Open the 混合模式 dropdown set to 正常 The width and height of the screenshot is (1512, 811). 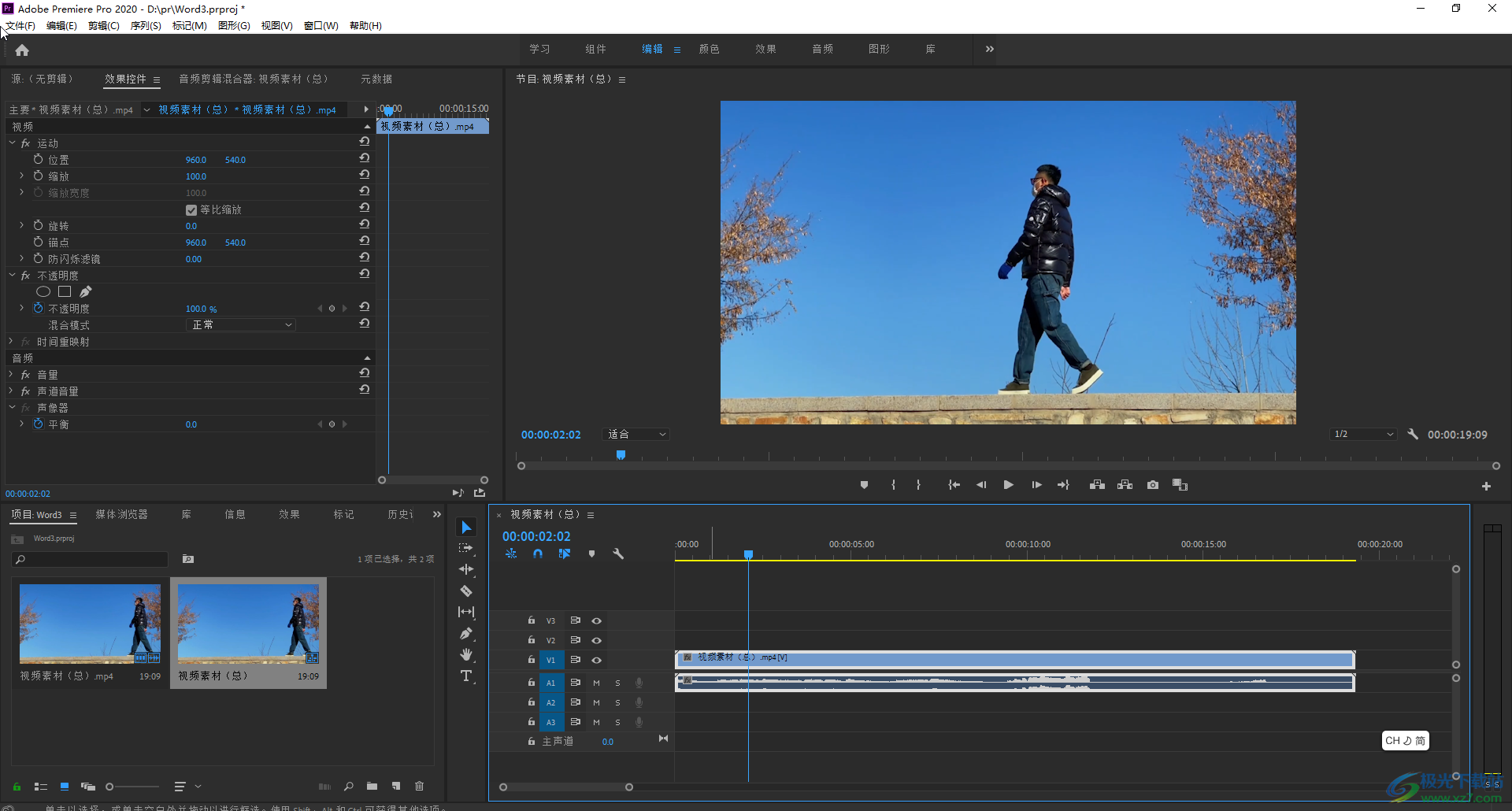coord(241,325)
